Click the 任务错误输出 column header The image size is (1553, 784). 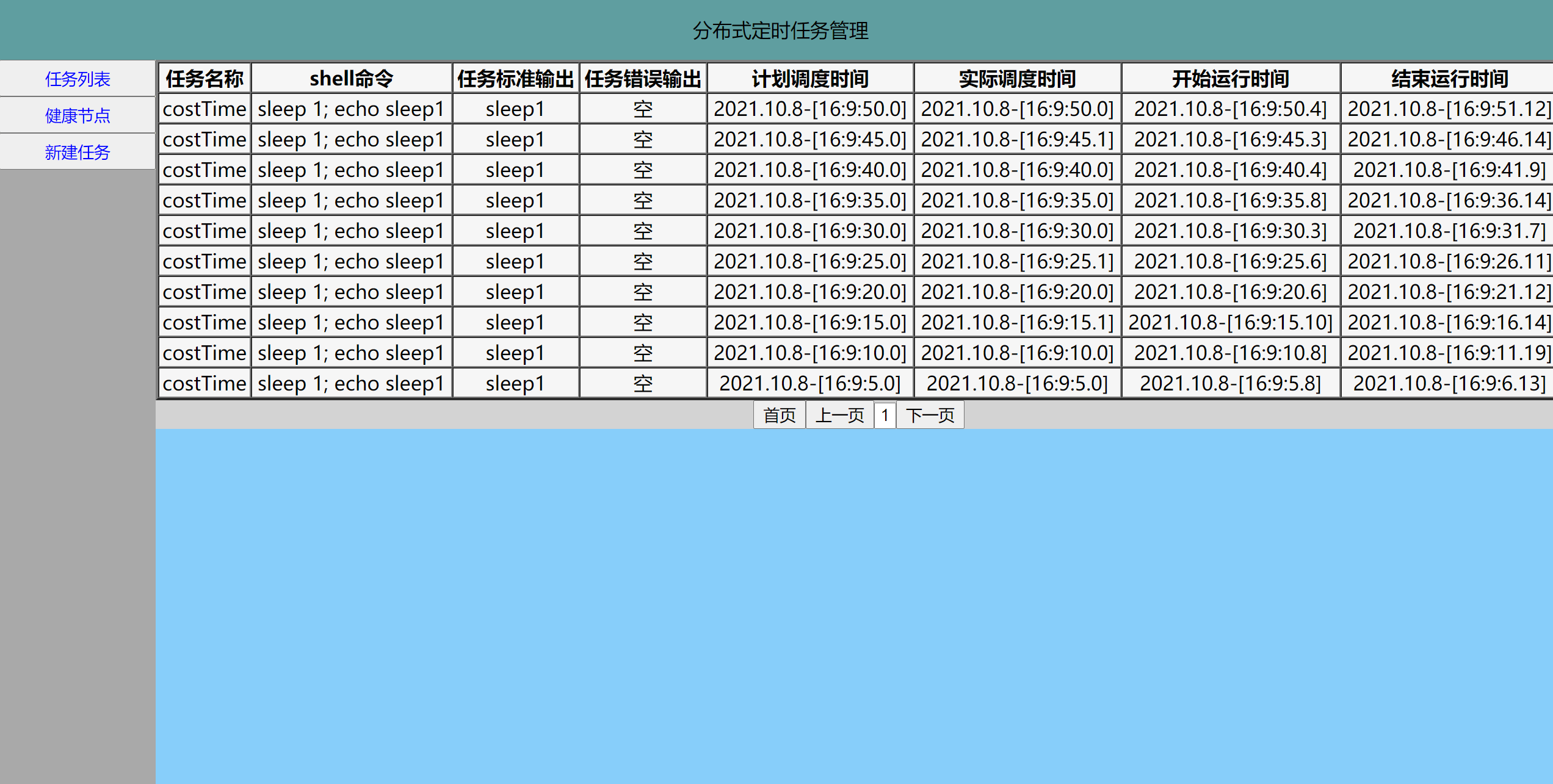click(643, 79)
